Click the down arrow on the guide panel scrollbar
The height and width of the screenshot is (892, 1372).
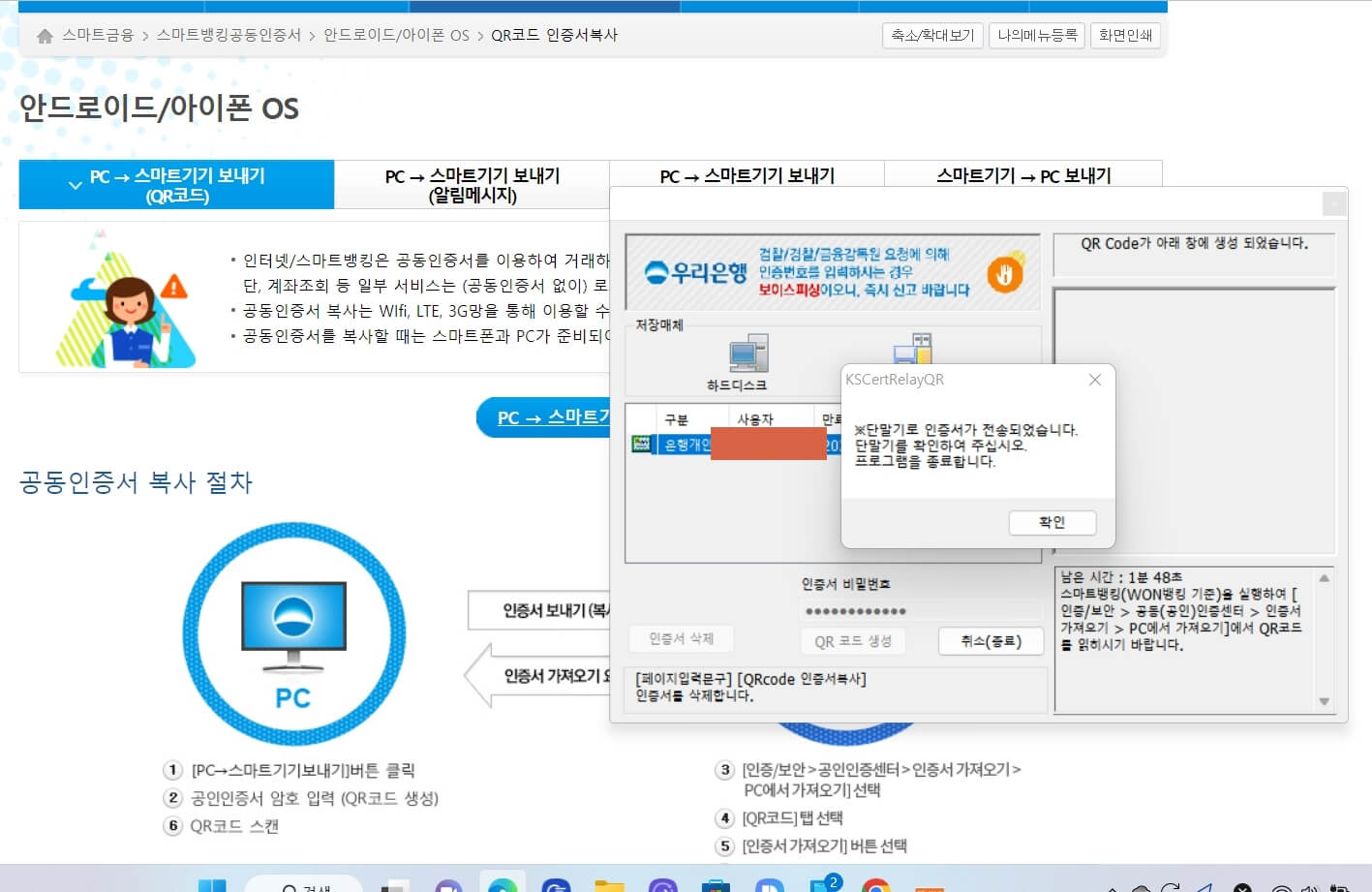point(1323,700)
